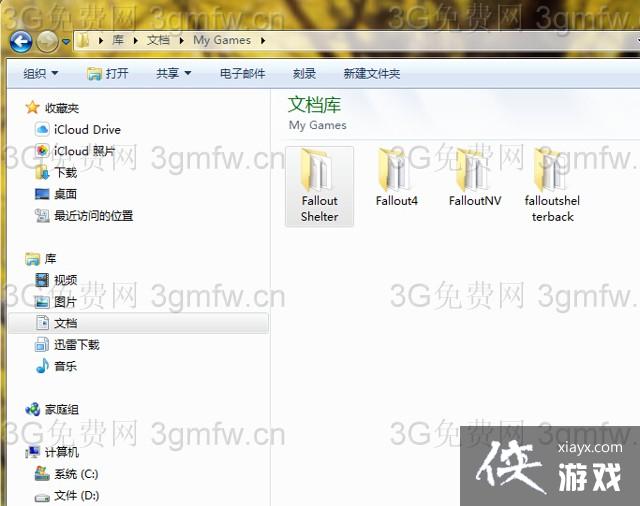This screenshot has height=506, width=640.
Task: Click the 视频 film icon
Action: tap(42, 280)
